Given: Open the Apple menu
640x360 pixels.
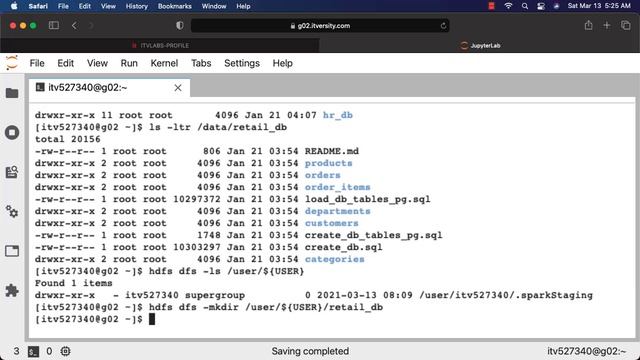Looking at the screenshot, I should point(14,6).
